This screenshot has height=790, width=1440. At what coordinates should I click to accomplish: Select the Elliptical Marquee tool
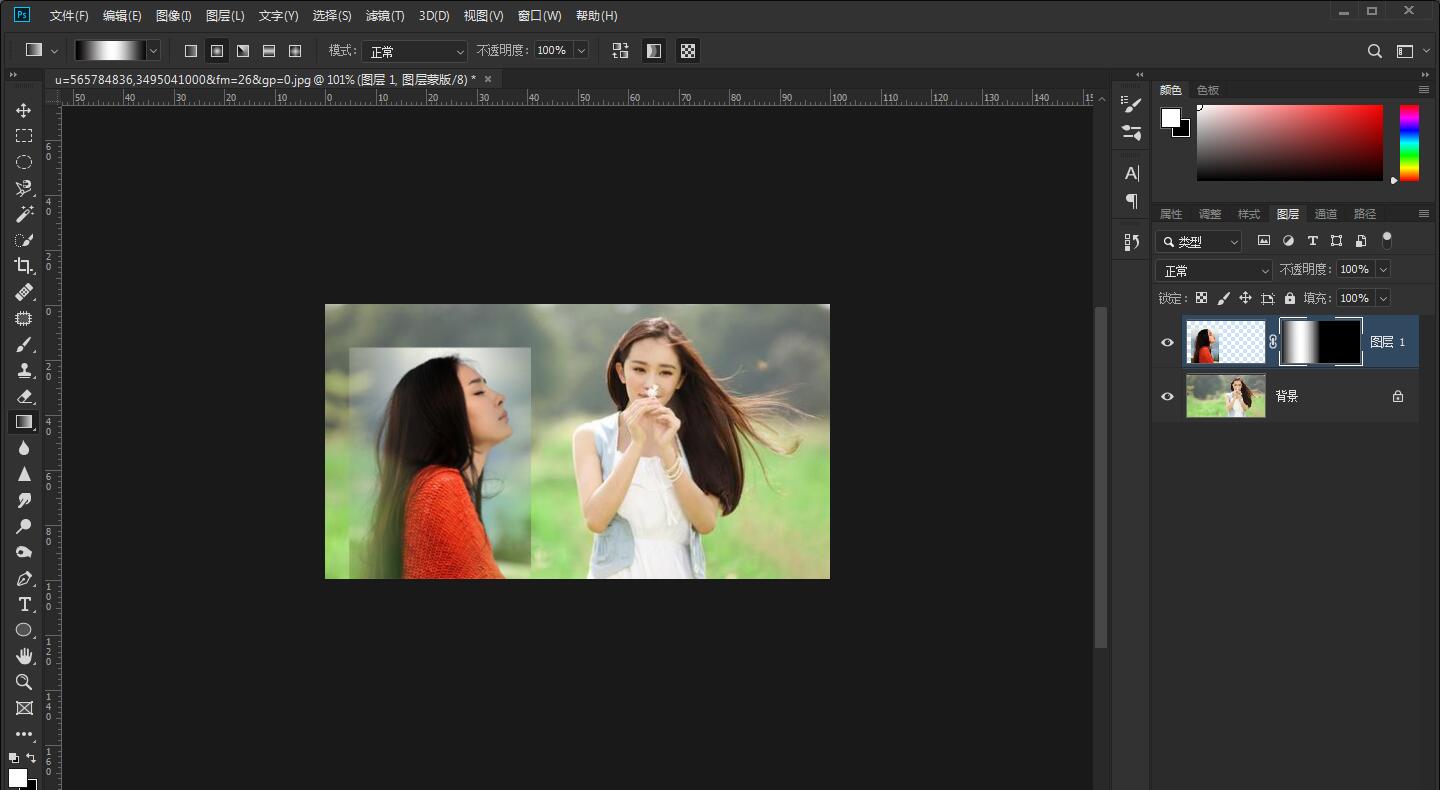point(24,162)
